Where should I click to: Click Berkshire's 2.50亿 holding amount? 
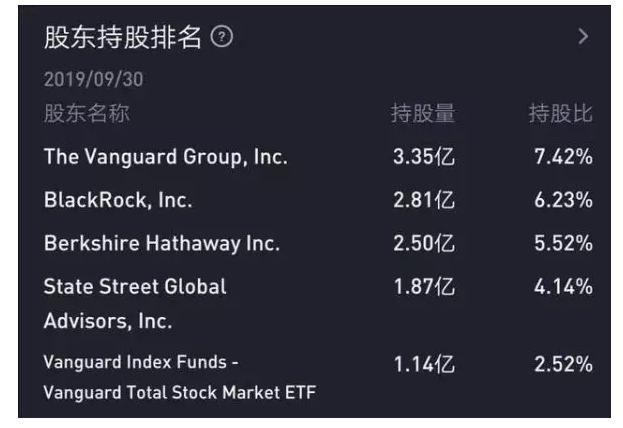coord(424,243)
